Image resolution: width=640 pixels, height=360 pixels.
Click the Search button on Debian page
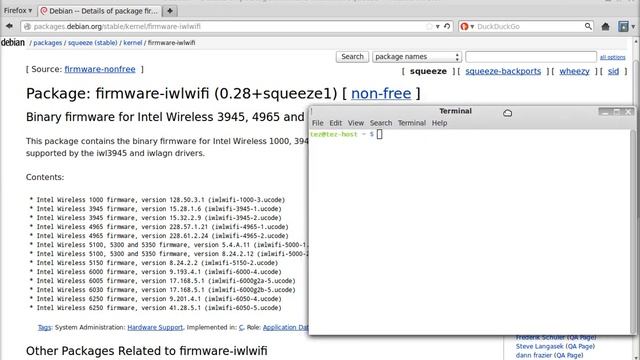coord(352,57)
